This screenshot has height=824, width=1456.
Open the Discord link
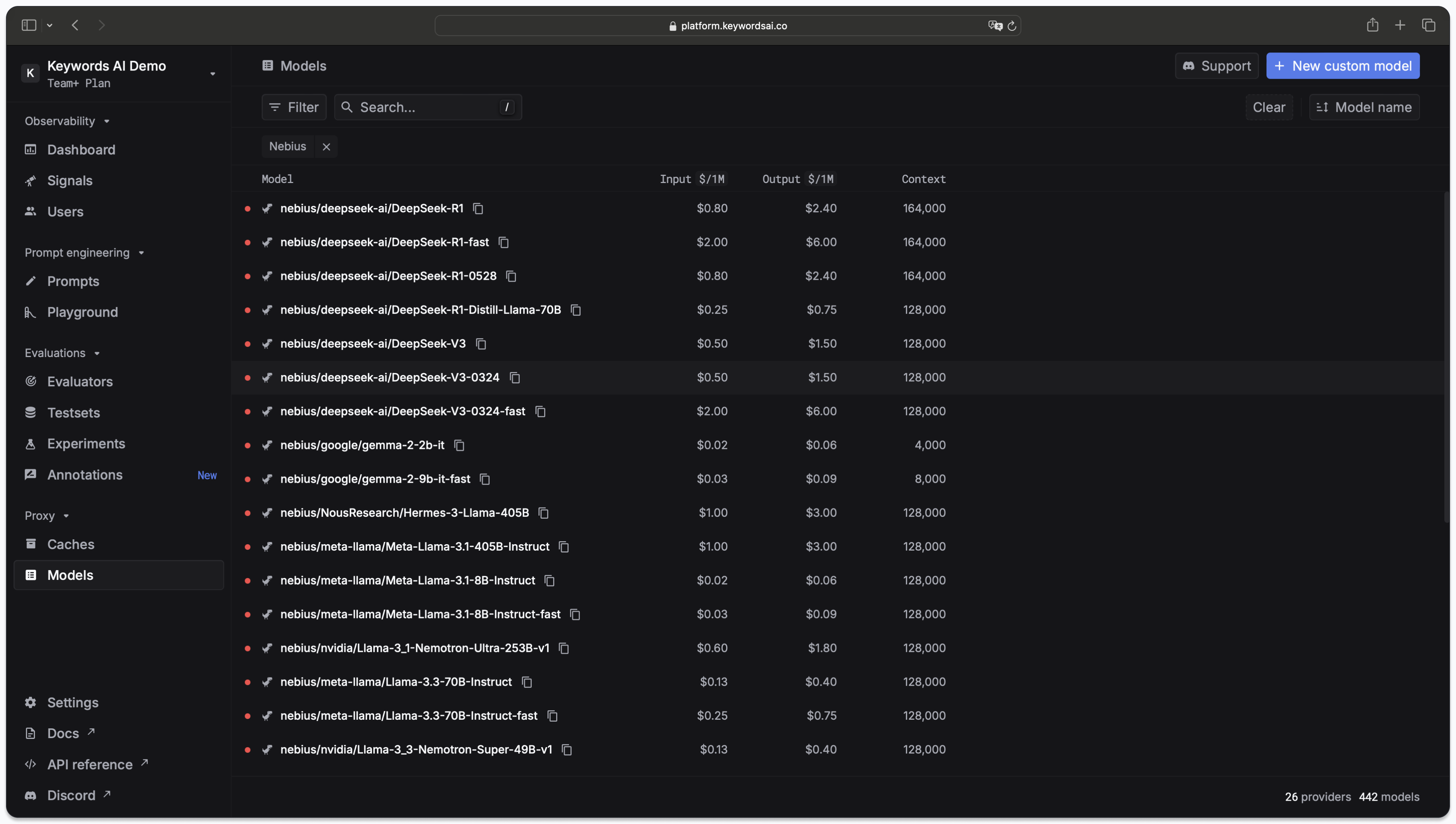(x=119, y=796)
